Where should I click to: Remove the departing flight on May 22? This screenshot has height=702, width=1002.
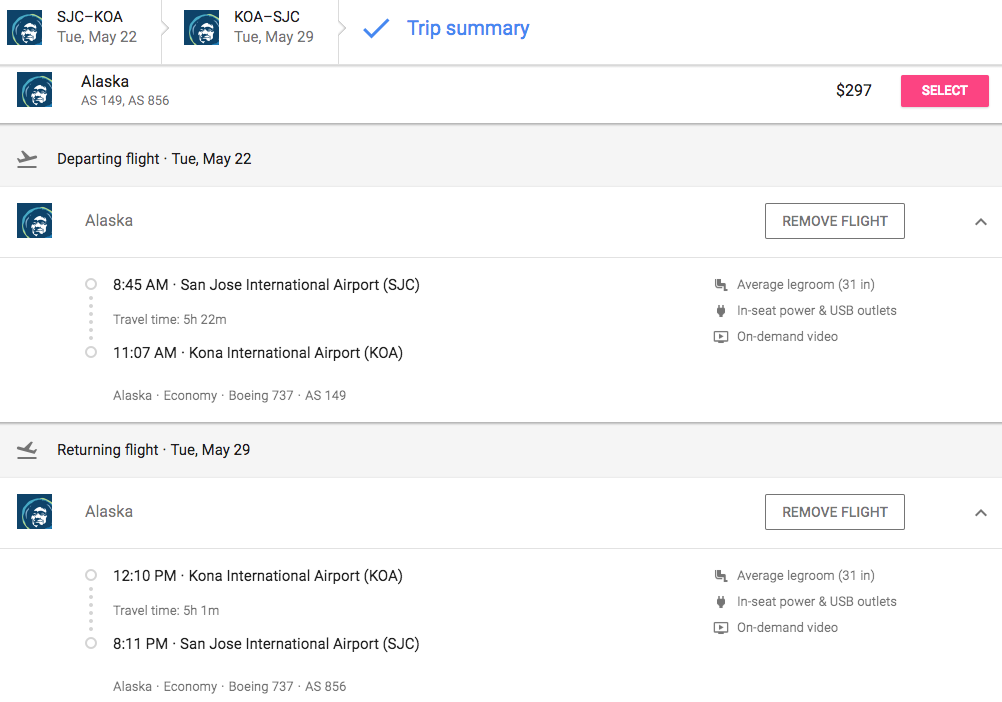point(834,221)
